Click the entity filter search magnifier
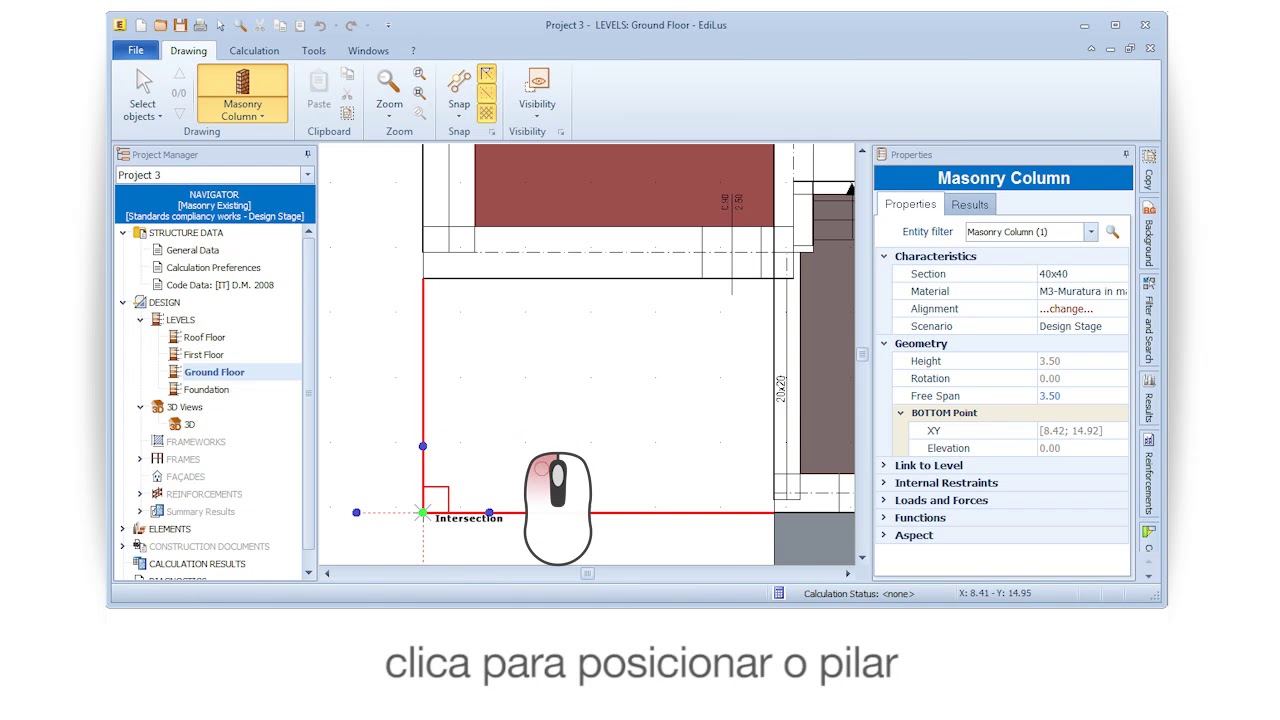 click(x=1112, y=232)
